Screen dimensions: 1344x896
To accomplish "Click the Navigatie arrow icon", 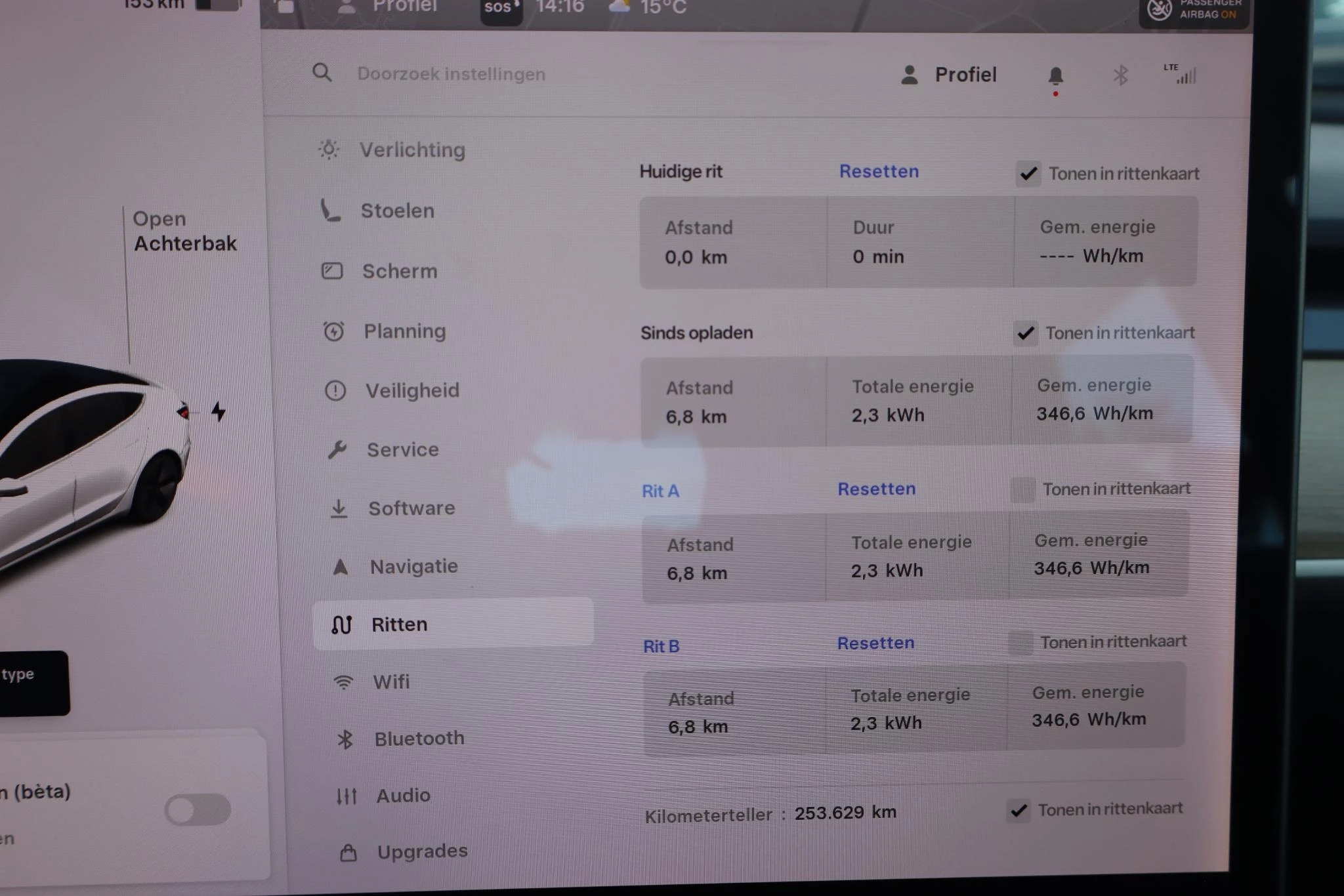I will [341, 567].
